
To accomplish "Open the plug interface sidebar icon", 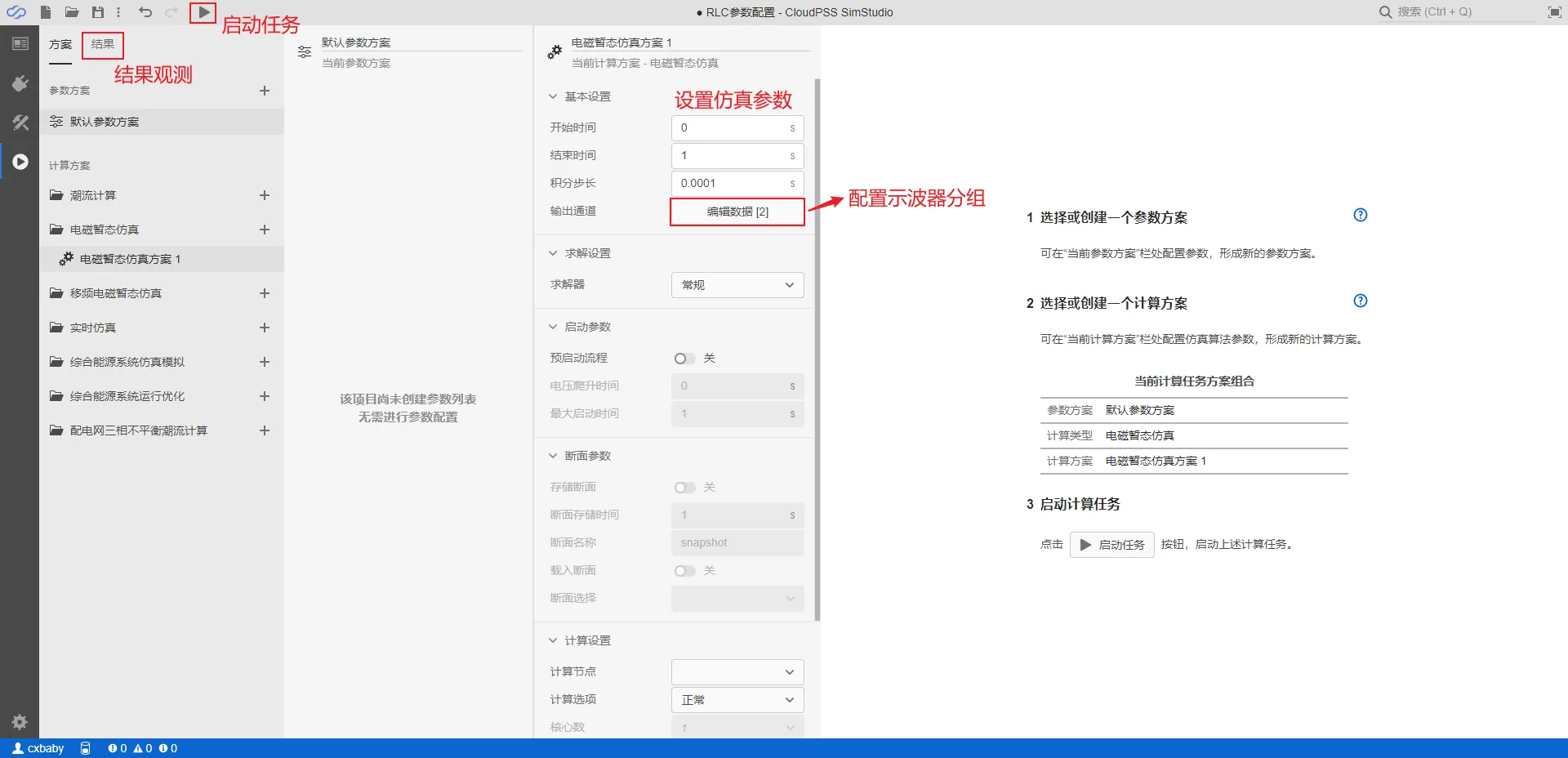I will [20, 83].
